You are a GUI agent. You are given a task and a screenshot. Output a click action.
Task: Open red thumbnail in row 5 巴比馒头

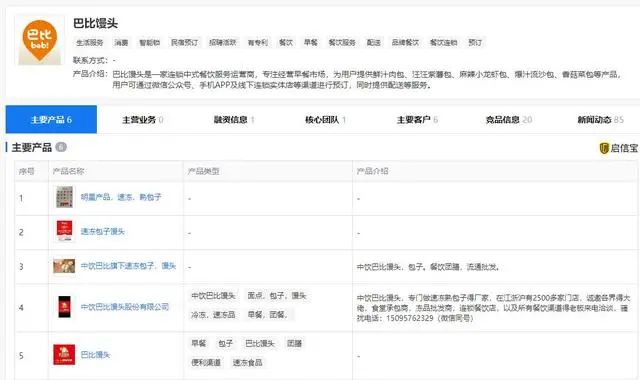(64, 354)
